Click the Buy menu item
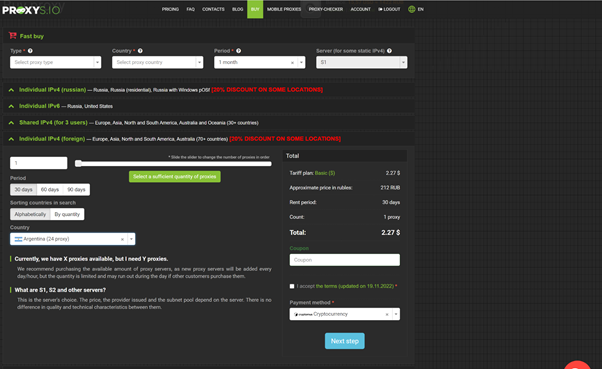Viewport: 602px width, 369px height. [x=255, y=9]
